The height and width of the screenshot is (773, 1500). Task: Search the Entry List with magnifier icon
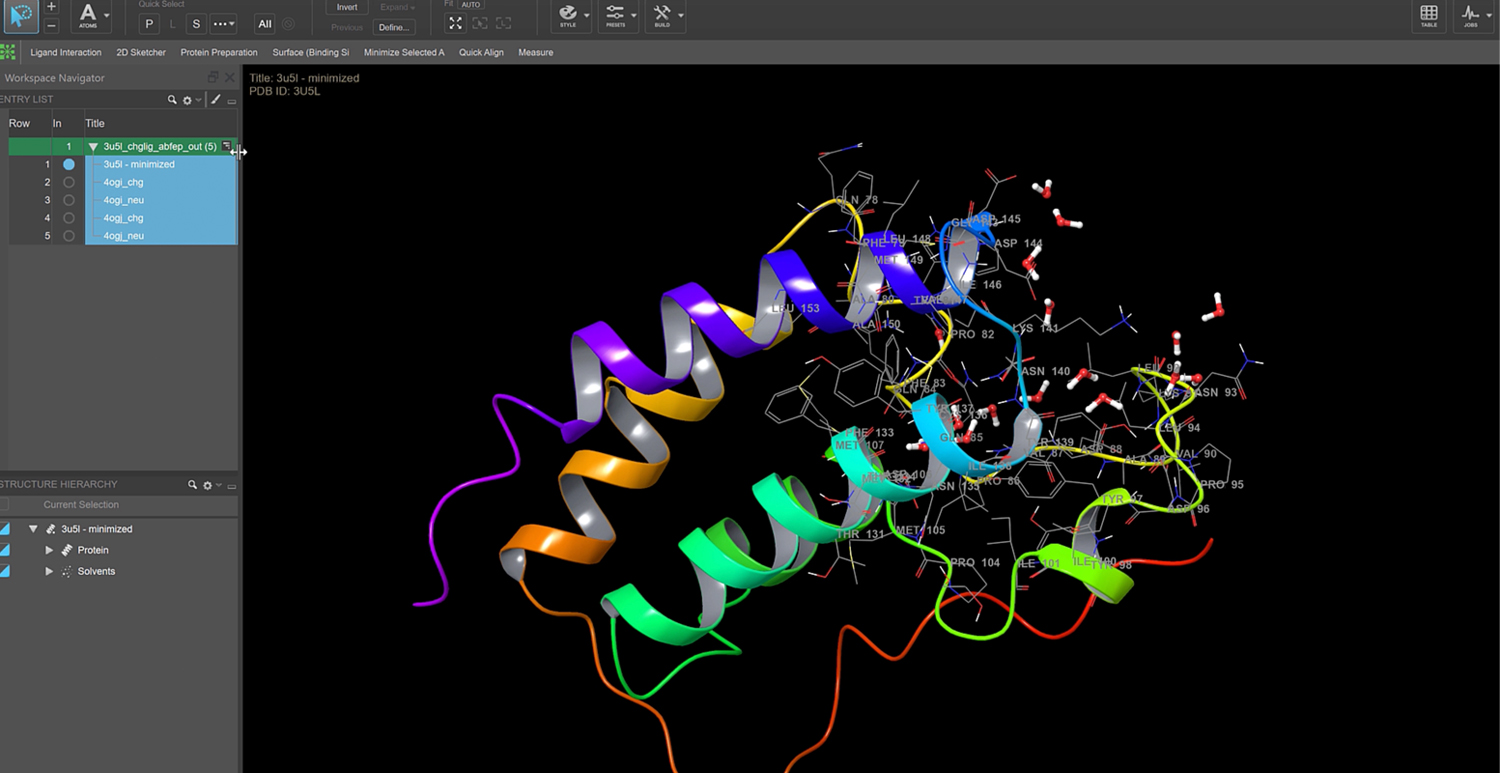coord(172,100)
